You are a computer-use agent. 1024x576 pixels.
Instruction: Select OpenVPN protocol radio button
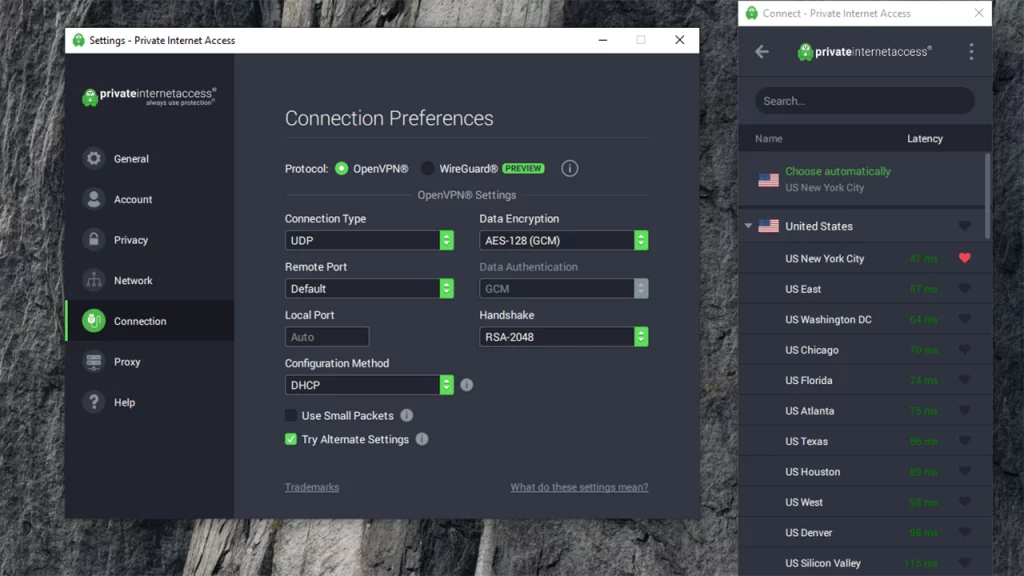point(342,168)
